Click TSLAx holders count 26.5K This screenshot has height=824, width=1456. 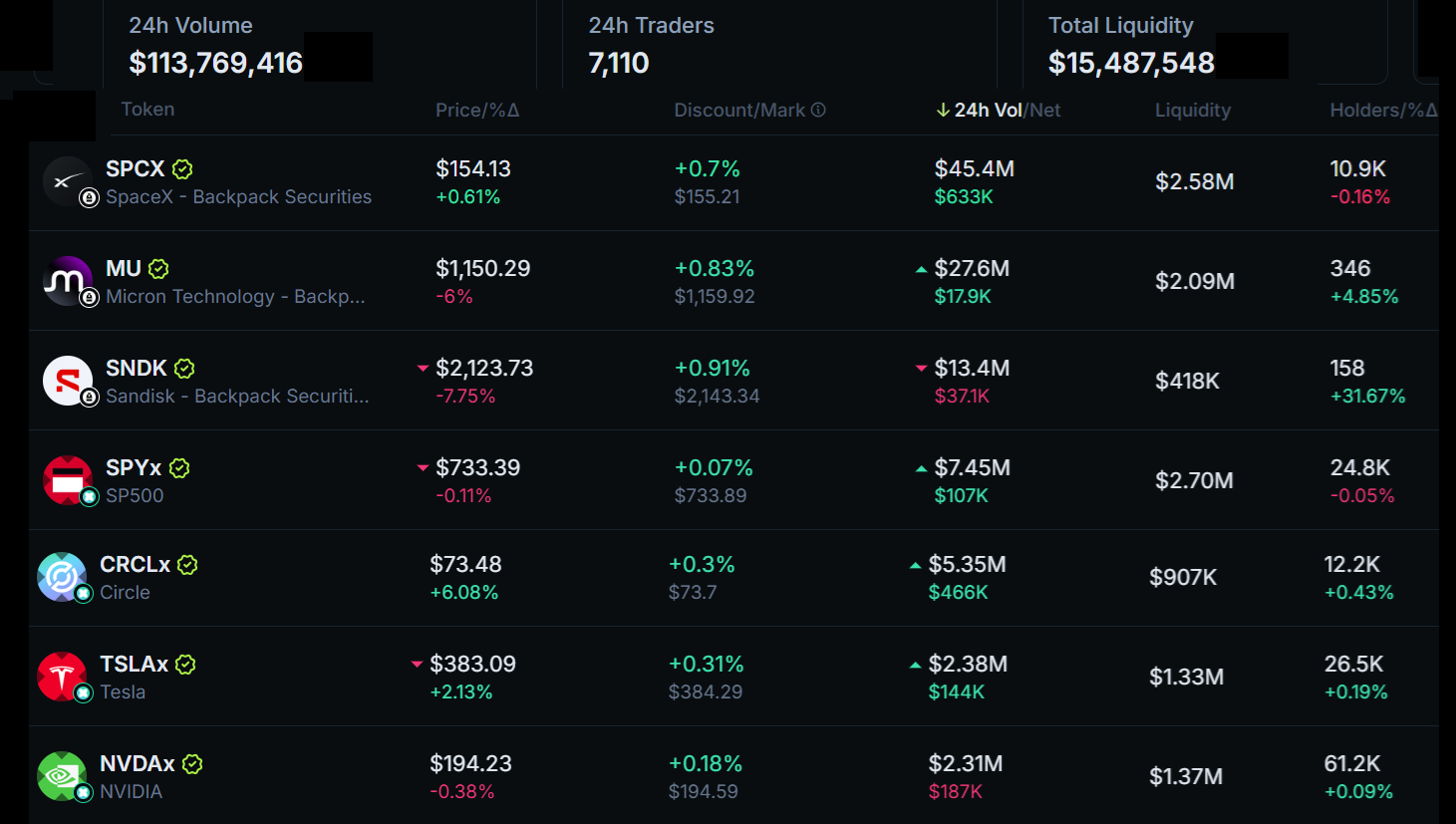[1353, 664]
